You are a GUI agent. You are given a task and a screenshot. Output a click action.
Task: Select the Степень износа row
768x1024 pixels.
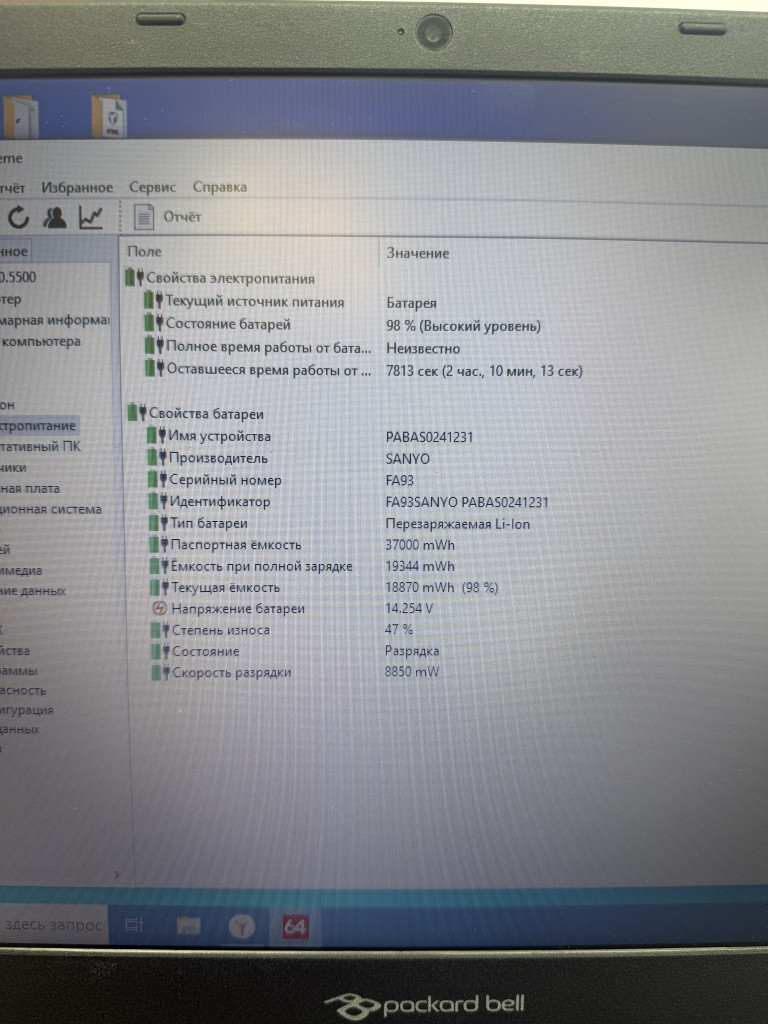(x=220, y=630)
